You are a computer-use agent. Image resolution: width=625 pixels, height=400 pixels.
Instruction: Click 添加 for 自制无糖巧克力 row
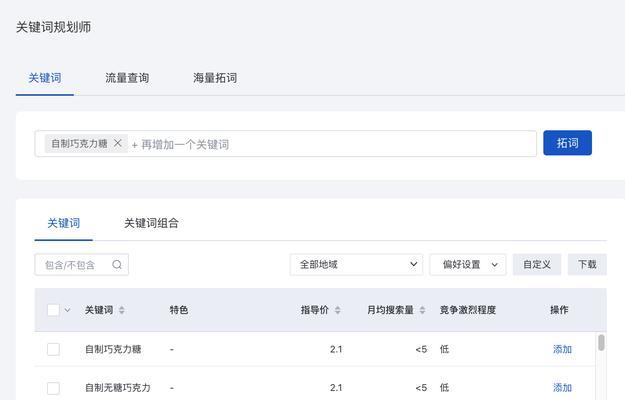562,388
